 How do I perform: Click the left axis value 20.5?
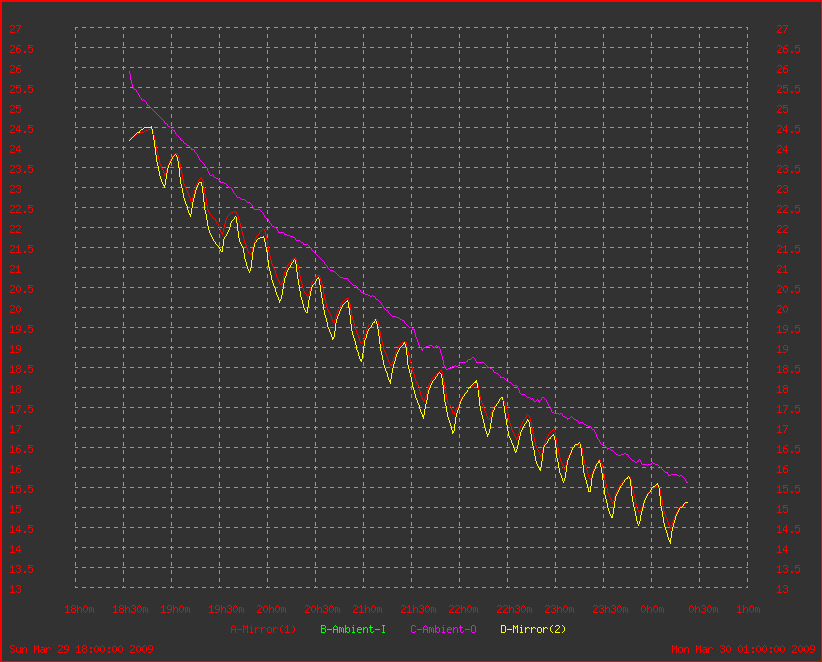point(21,289)
